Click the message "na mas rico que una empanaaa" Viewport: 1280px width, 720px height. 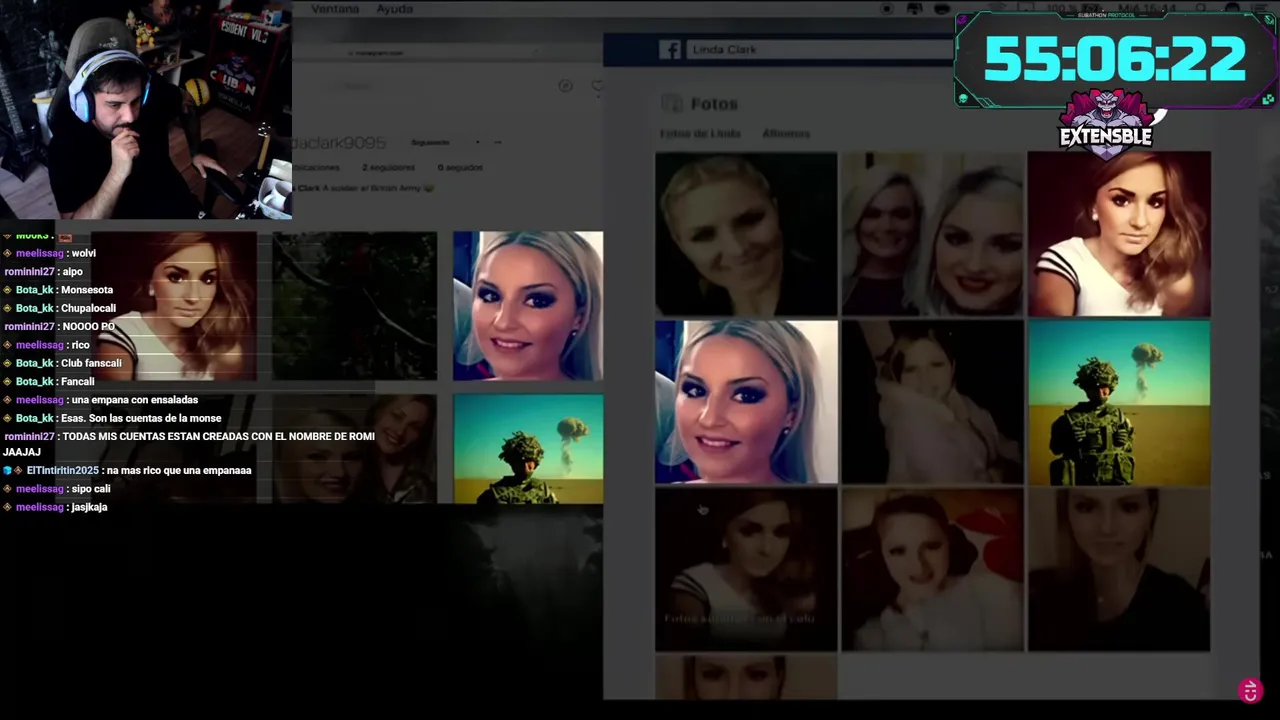(181, 470)
